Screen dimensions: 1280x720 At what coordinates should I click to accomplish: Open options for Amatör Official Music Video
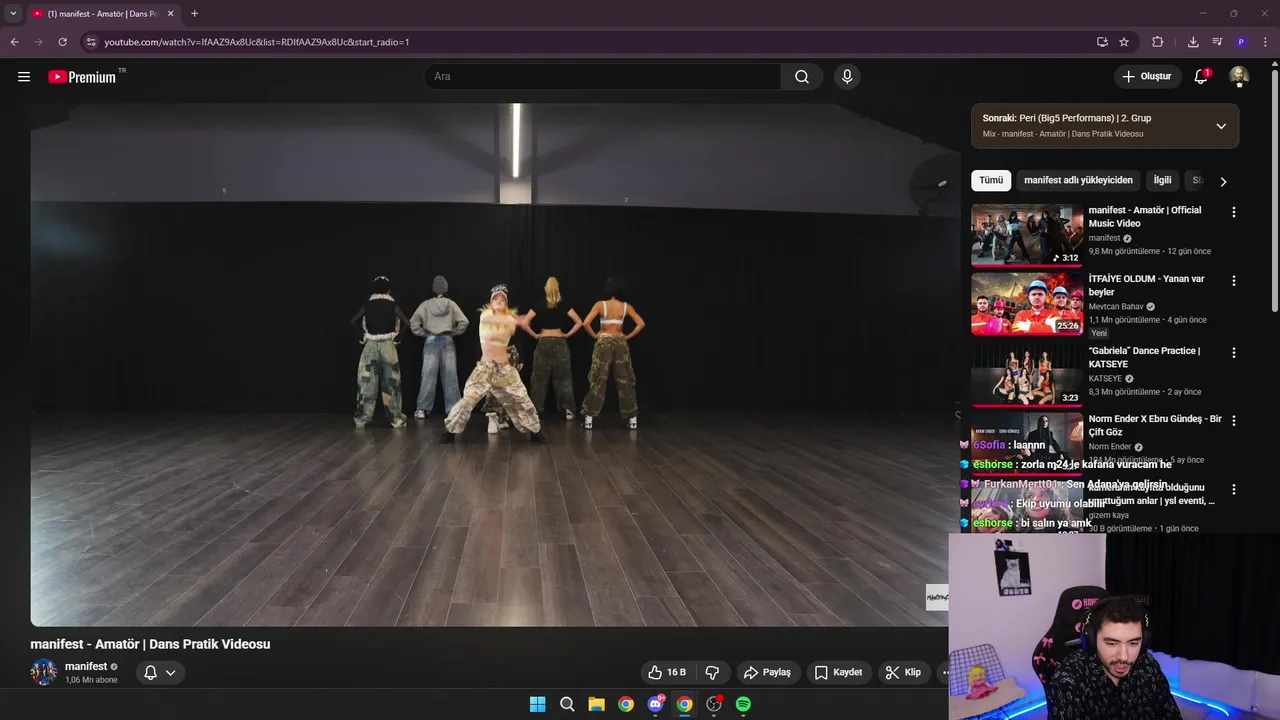point(1233,212)
